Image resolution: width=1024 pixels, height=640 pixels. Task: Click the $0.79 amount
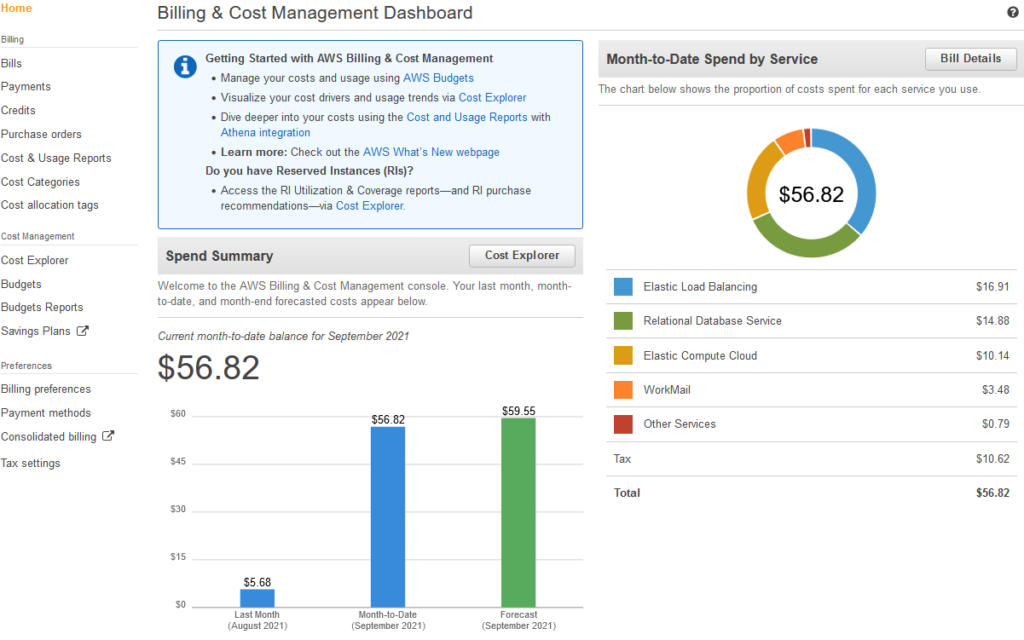point(996,424)
